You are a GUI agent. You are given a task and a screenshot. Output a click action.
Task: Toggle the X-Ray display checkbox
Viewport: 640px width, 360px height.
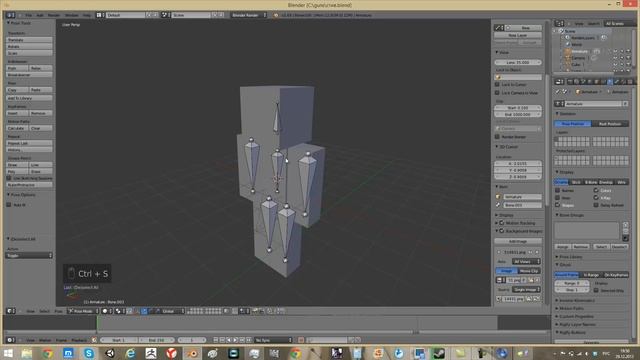[x=596, y=198]
